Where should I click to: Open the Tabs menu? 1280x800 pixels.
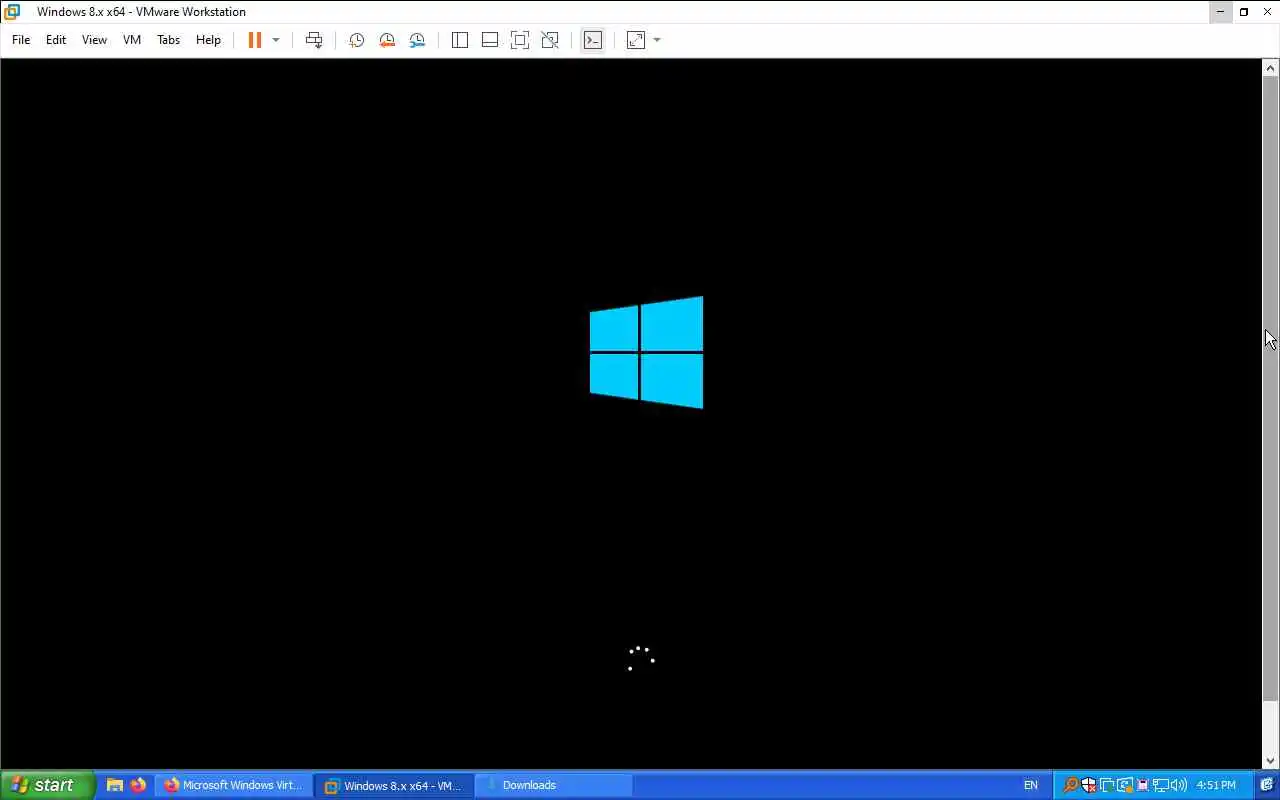(x=168, y=40)
